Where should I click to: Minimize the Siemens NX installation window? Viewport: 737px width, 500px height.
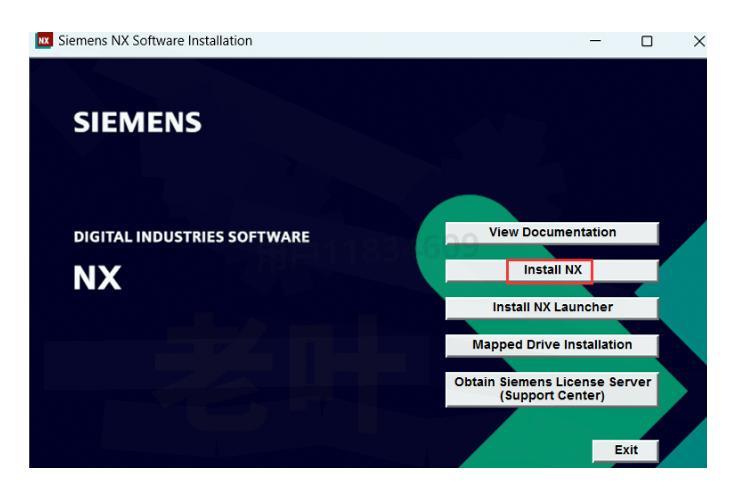click(x=595, y=41)
